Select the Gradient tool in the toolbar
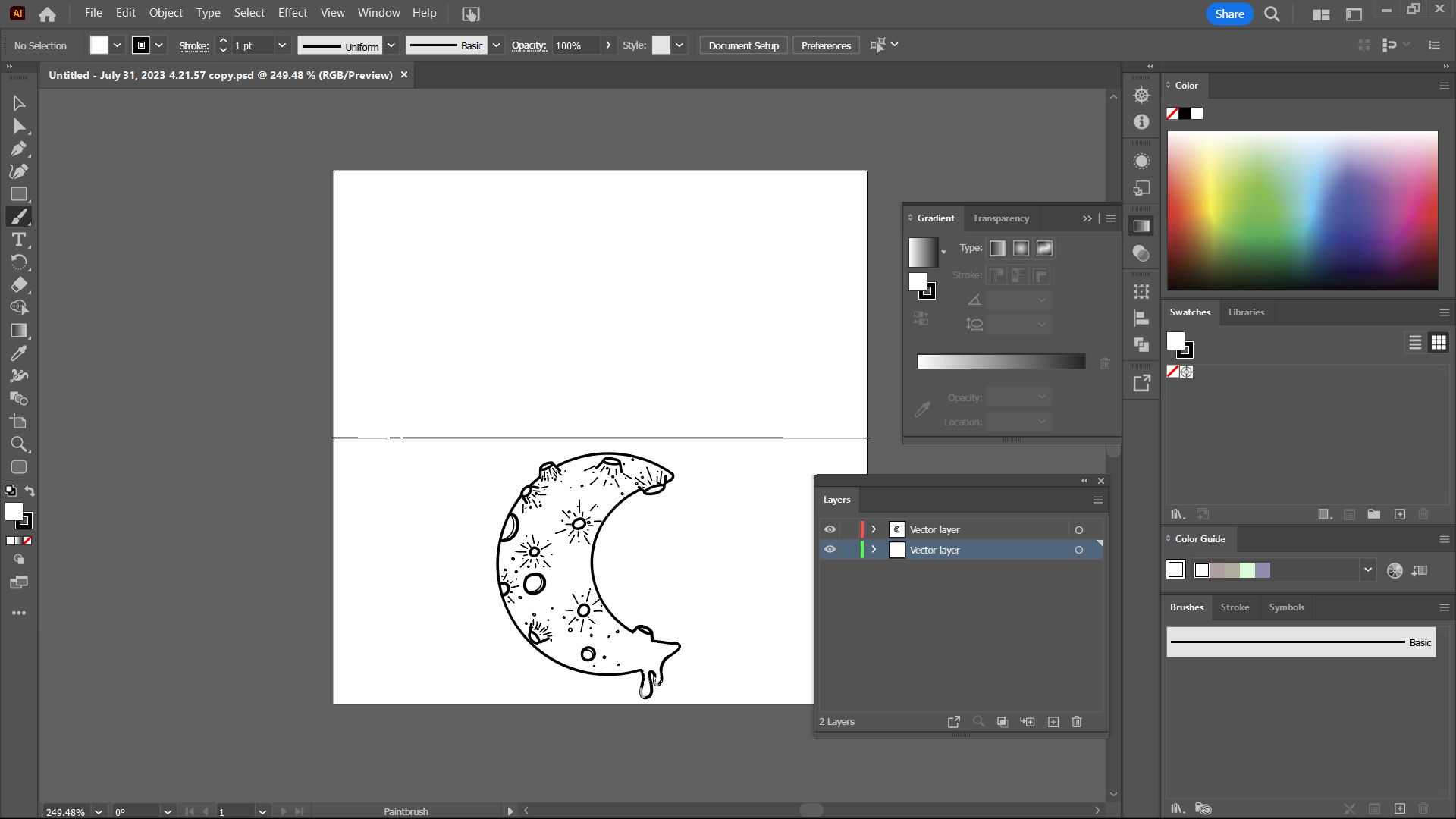Screen dimensions: 1456x819 point(19,331)
